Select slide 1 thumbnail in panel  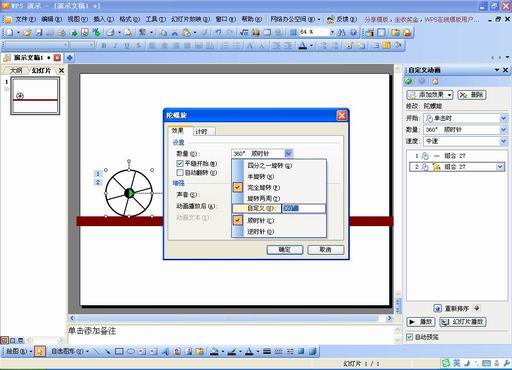35,96
